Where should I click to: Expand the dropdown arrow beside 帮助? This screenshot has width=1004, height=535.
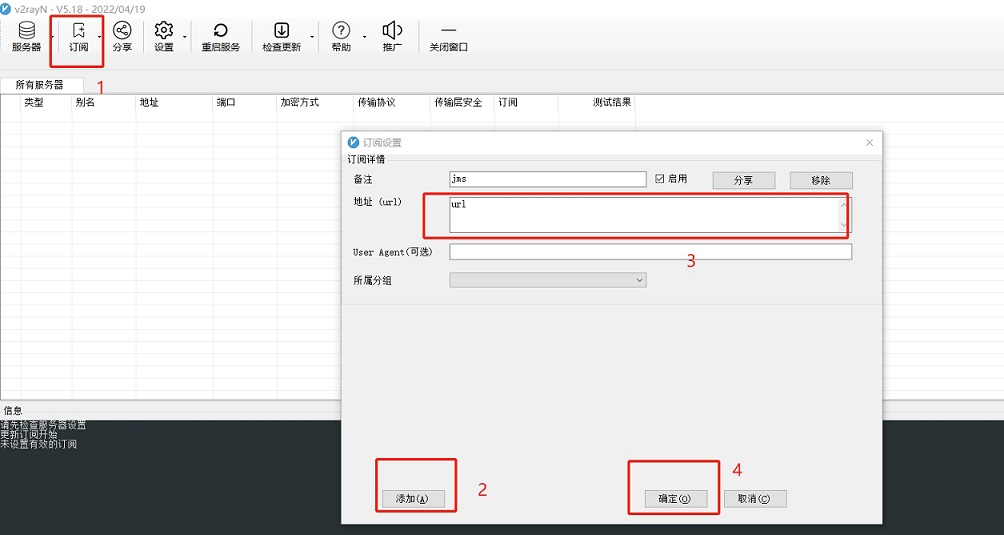click(364, 38)
